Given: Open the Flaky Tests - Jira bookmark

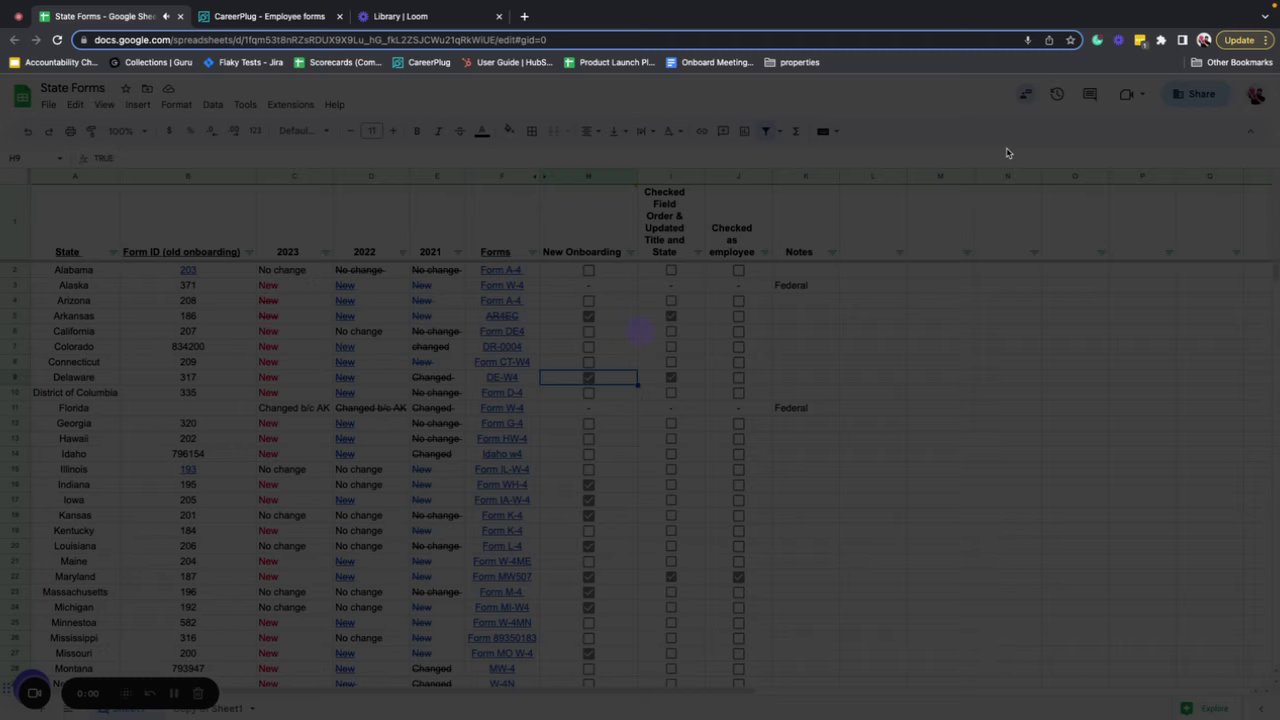Looking at the screenshot, I should coord(243,62).
